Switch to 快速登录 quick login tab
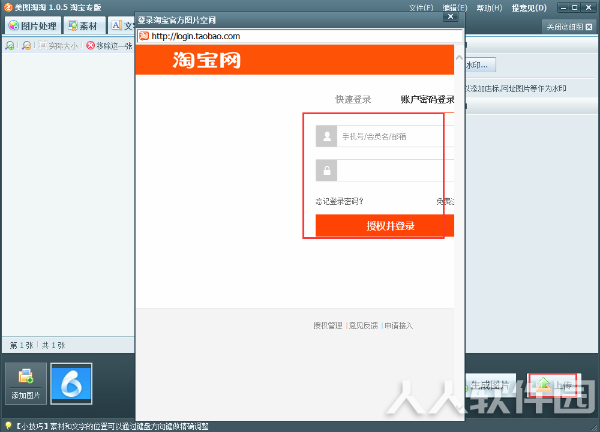 [353, 99]
